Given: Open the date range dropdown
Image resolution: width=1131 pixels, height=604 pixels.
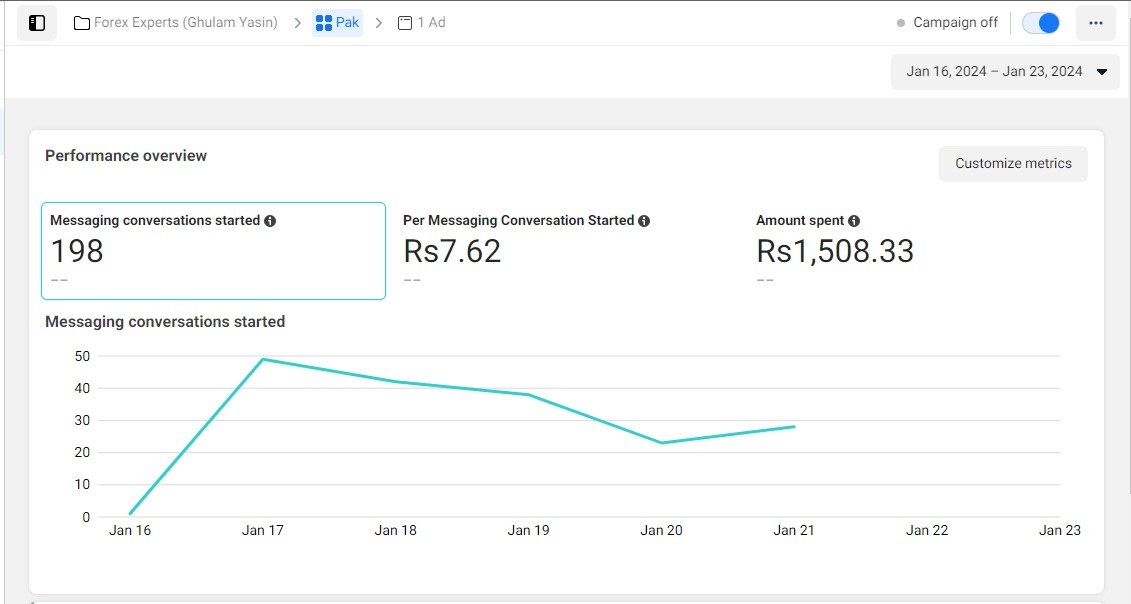Looking at the screenshot, I should (1004, 72).
